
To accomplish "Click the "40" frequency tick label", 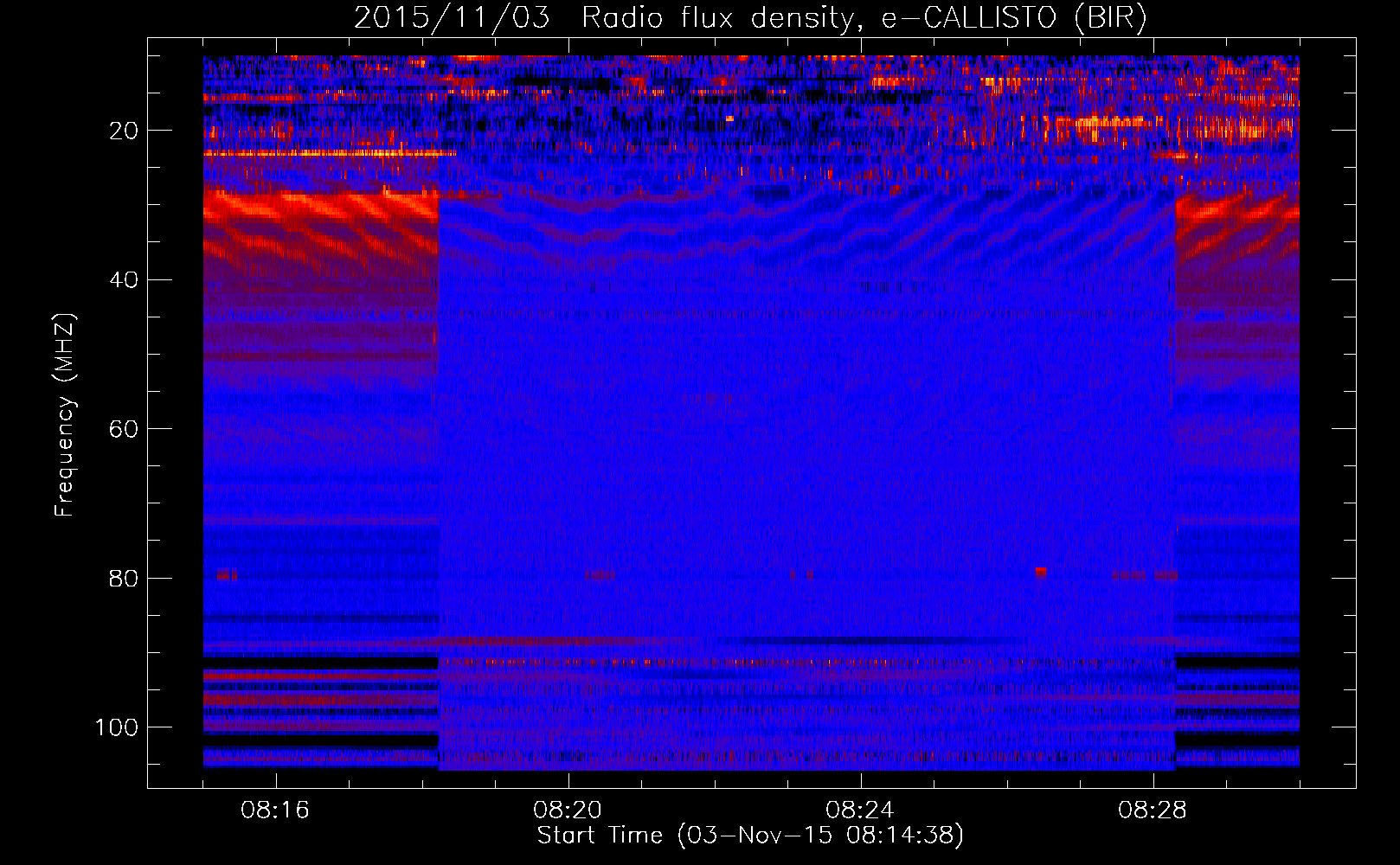I will [x=125, y=280].
